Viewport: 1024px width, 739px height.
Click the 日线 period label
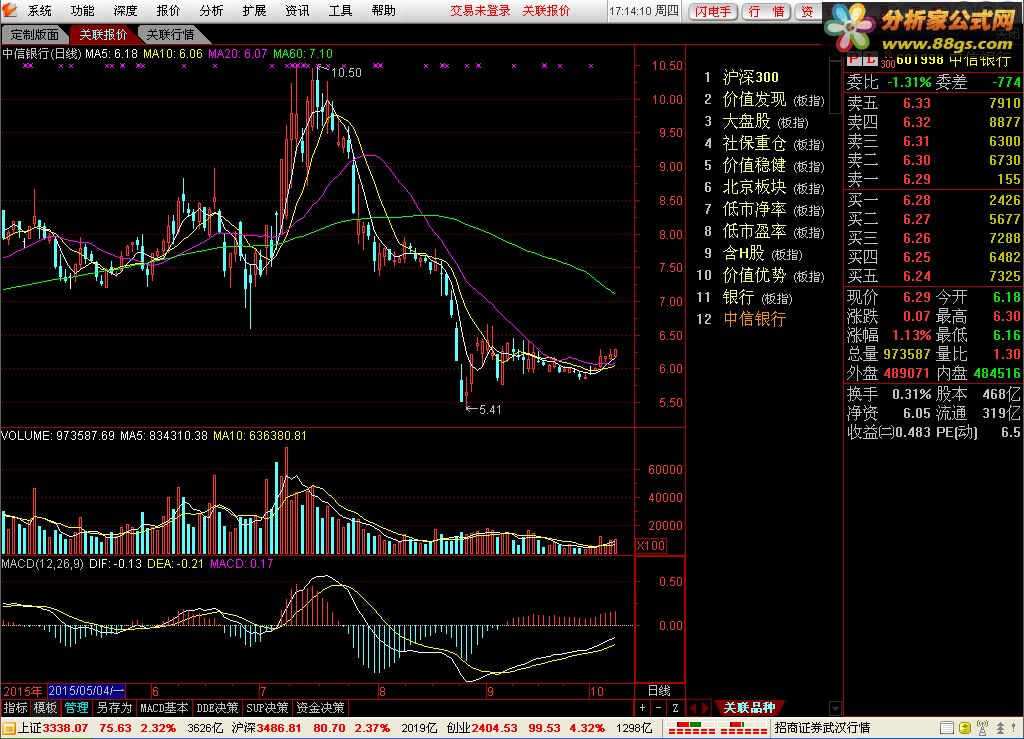coord(659,690)
